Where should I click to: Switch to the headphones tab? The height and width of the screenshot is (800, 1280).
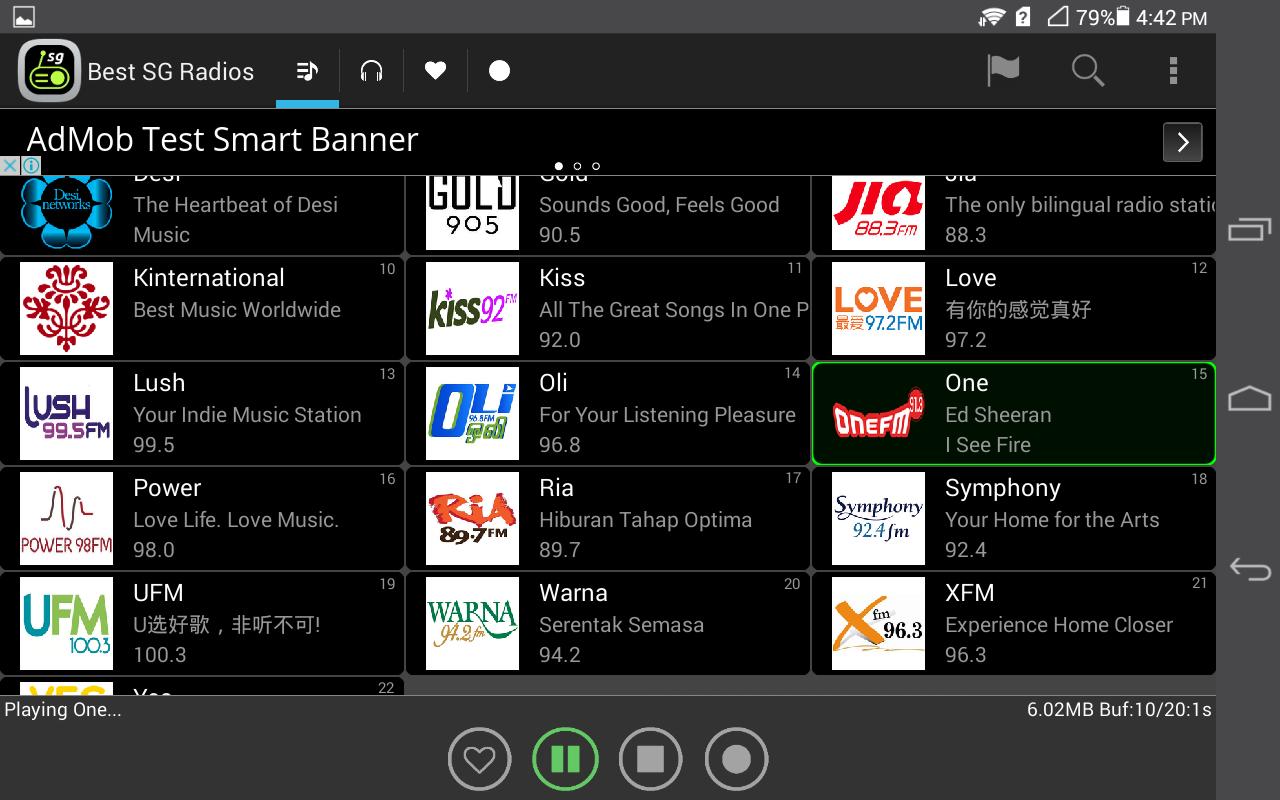371,71
